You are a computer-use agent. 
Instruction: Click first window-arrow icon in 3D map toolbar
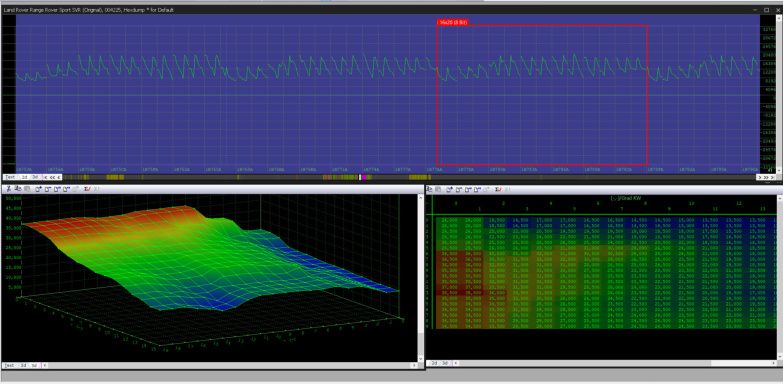tap(38, 189)
